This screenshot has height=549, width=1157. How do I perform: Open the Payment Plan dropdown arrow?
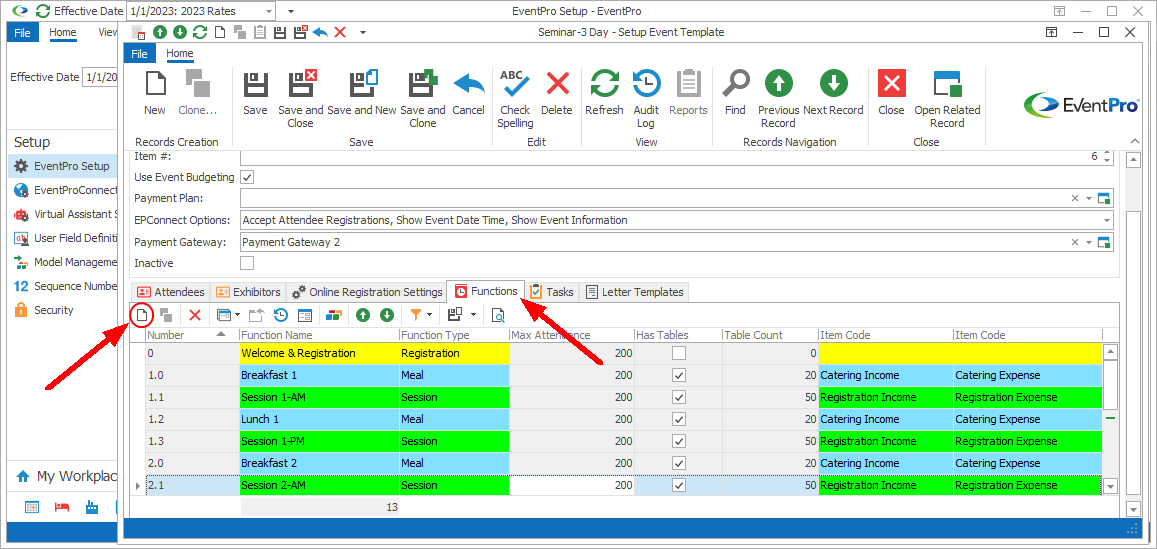1089,198
